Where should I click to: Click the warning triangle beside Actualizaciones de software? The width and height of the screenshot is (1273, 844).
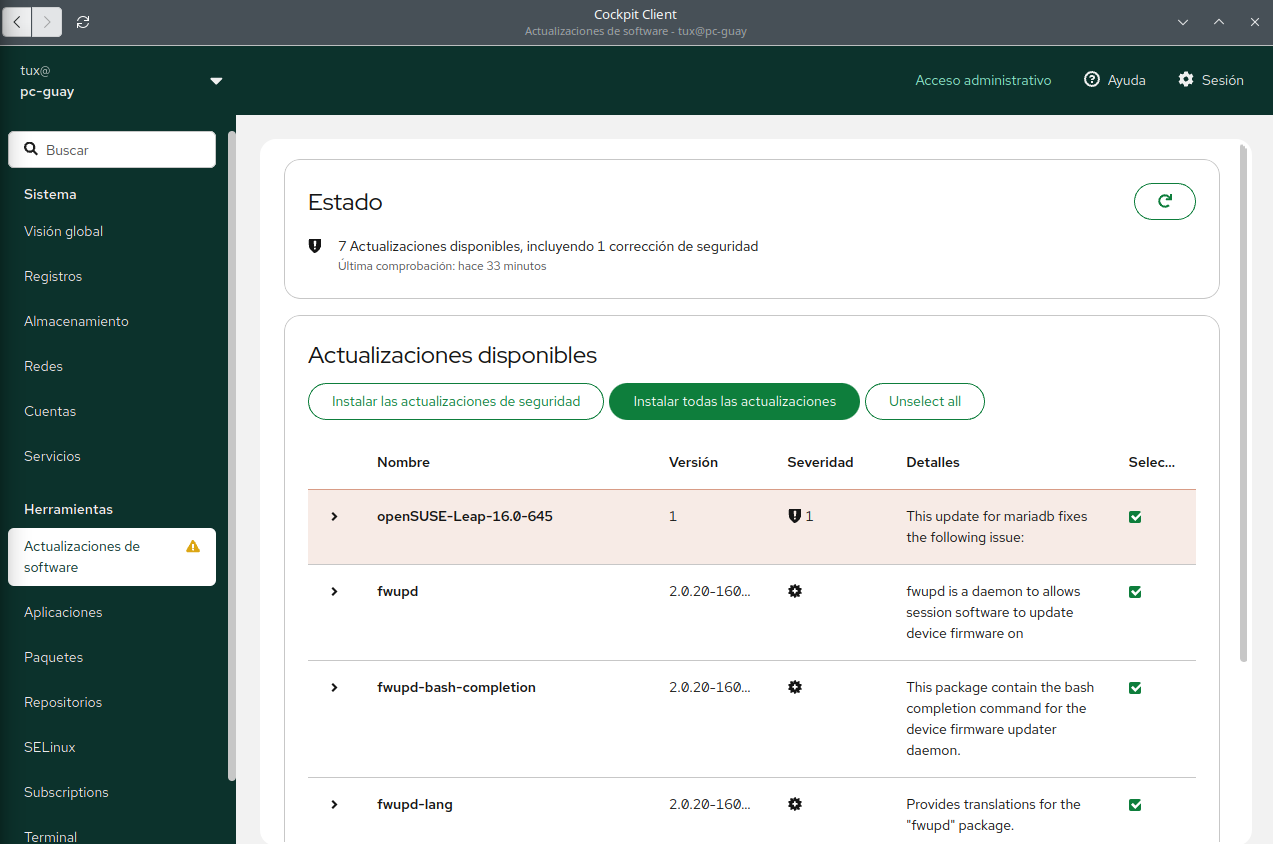point(193,547)
